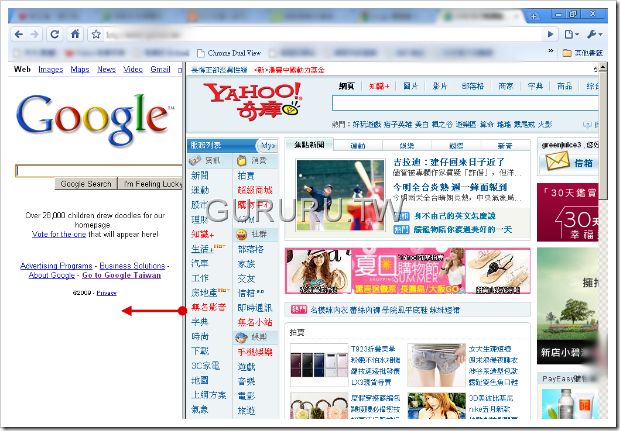The image size is (620, 431).
Task: Open the Chrome Dual View bookmark
Action: click(x=229, y=53)
